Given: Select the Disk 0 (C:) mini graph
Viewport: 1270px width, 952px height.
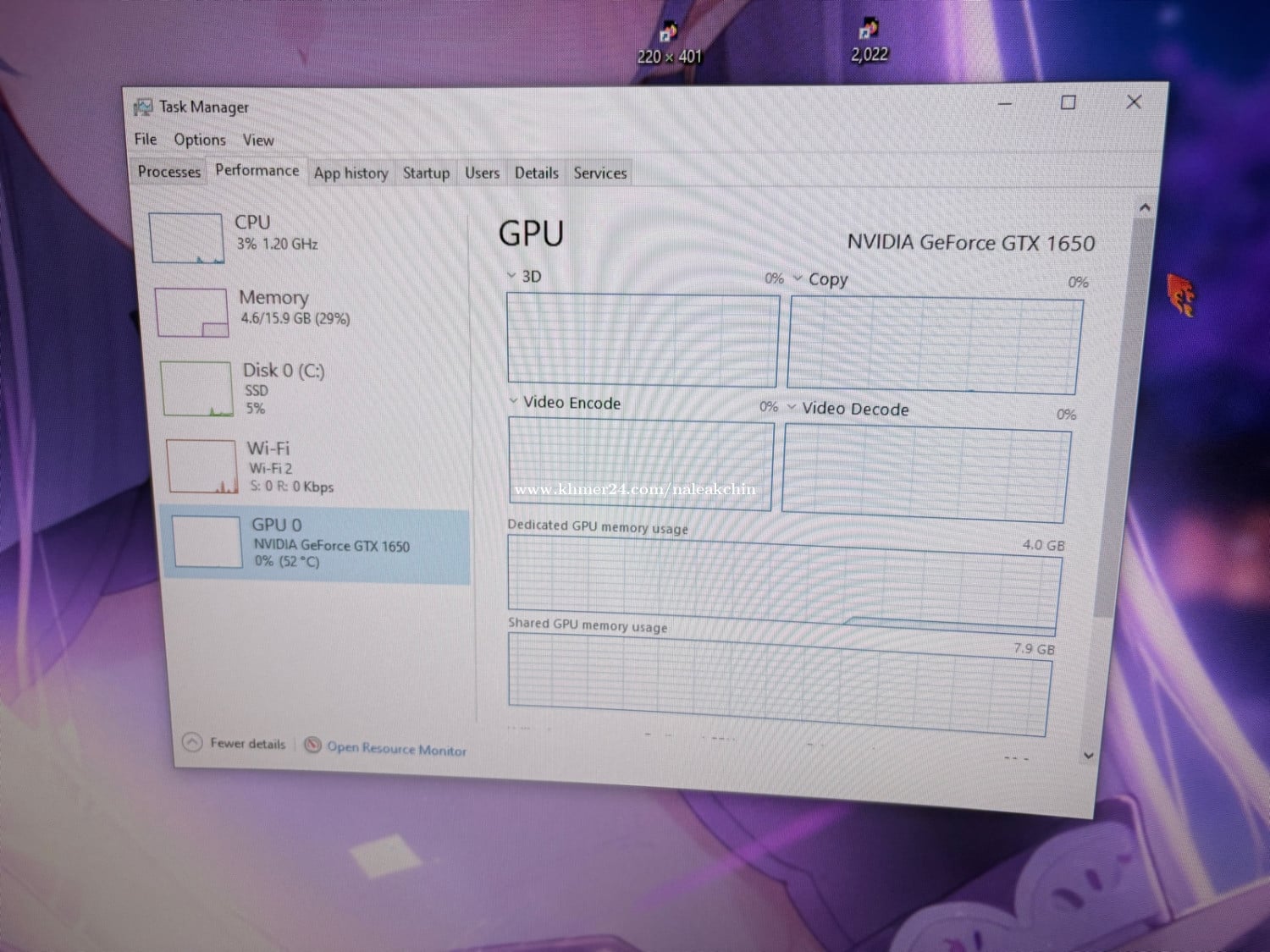Looking at the screenshot, I should (197, 389).
